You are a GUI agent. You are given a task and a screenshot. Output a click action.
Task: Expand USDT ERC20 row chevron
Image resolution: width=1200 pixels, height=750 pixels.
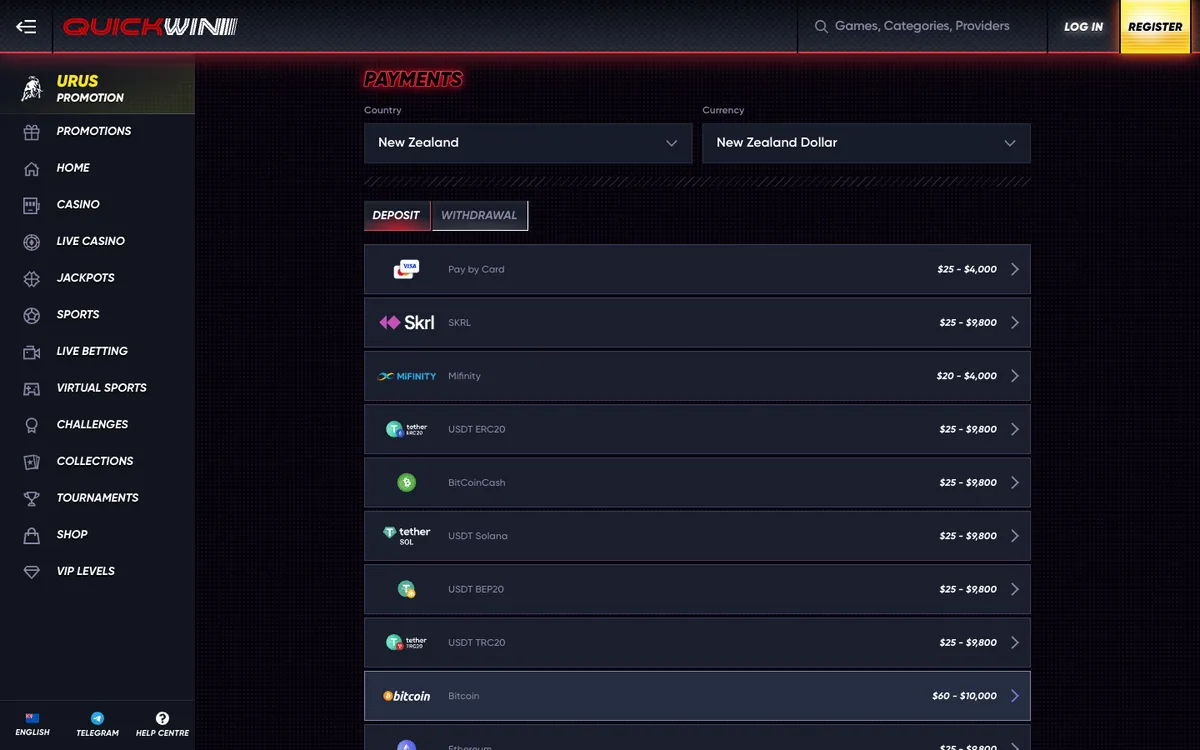(x=1015, y=429)
